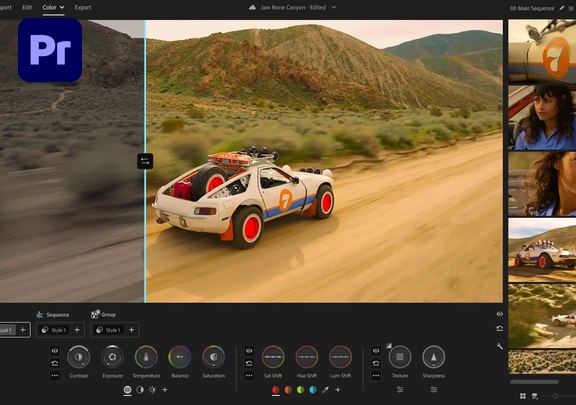Click the thumbnail size slider handle
Image resolution: width=576 pixels, height=405 pixels.
tap(555, 396)
